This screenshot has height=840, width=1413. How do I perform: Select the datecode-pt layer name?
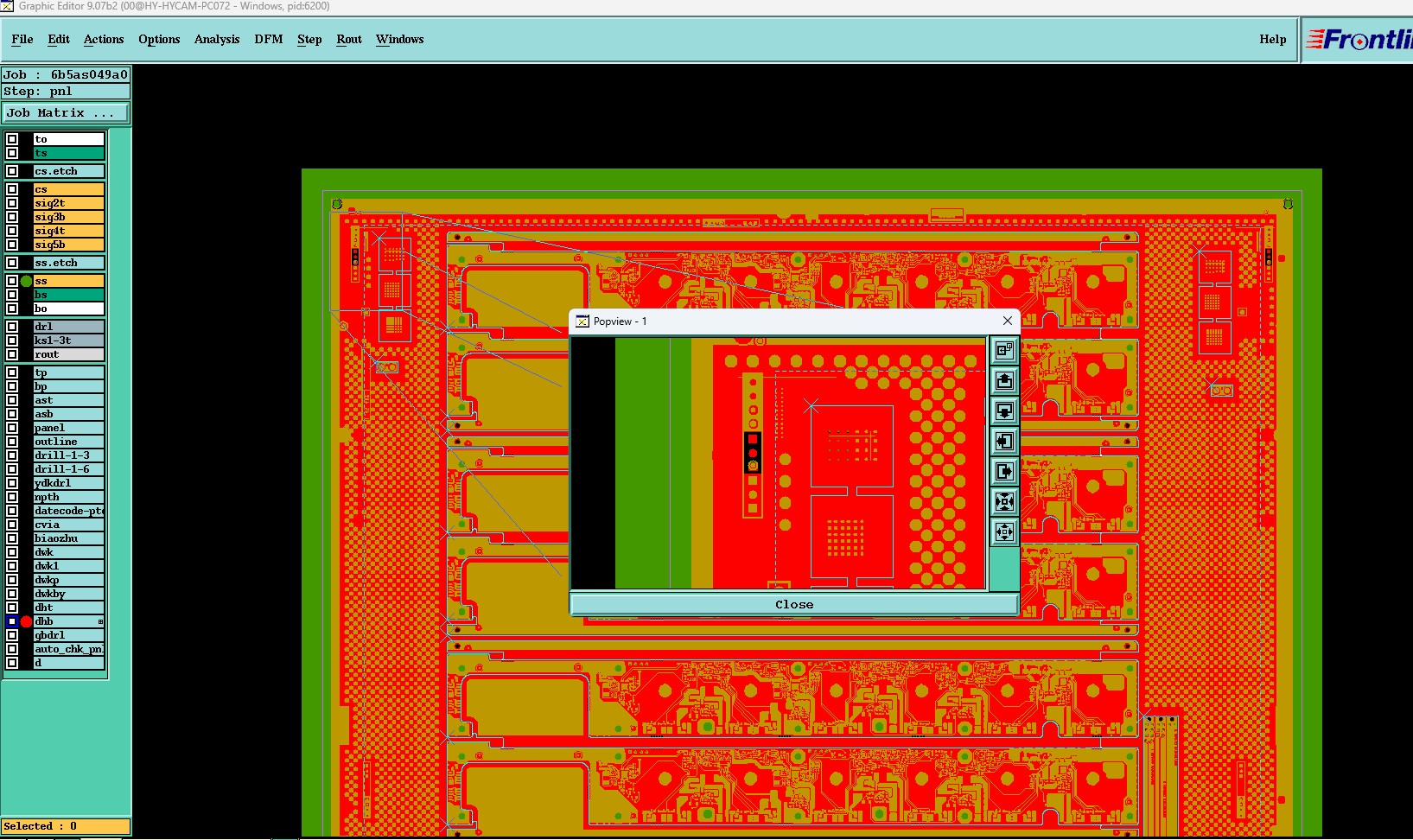(68, 511)
